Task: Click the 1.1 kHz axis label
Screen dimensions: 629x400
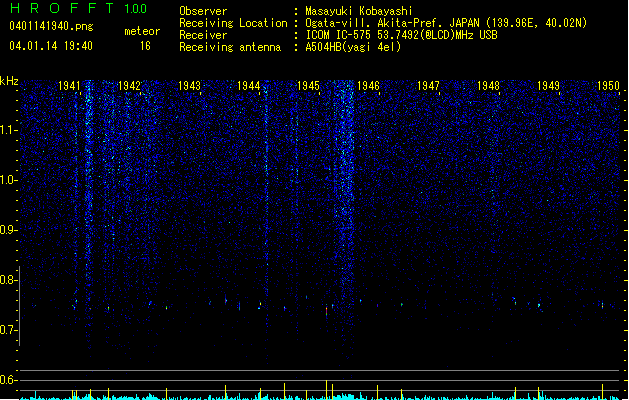Action: point(8,130)
